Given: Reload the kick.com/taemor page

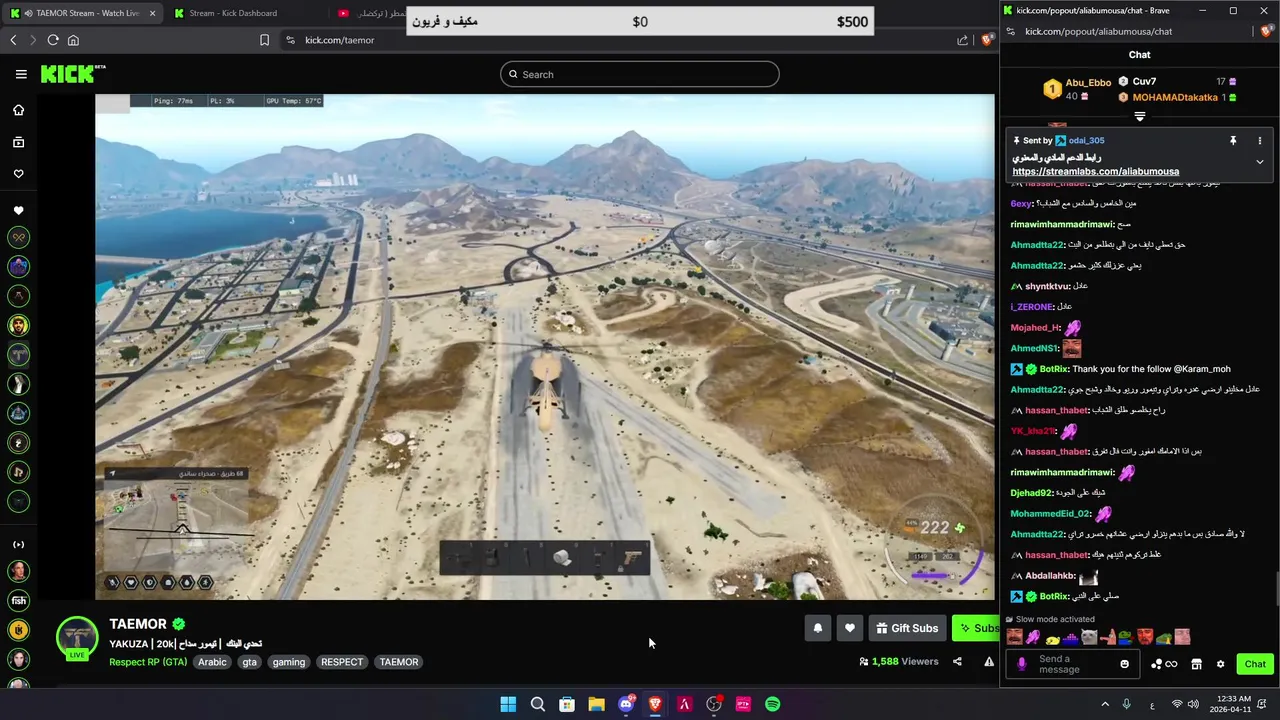Looking at the screenshot, I should click(53, 40).
